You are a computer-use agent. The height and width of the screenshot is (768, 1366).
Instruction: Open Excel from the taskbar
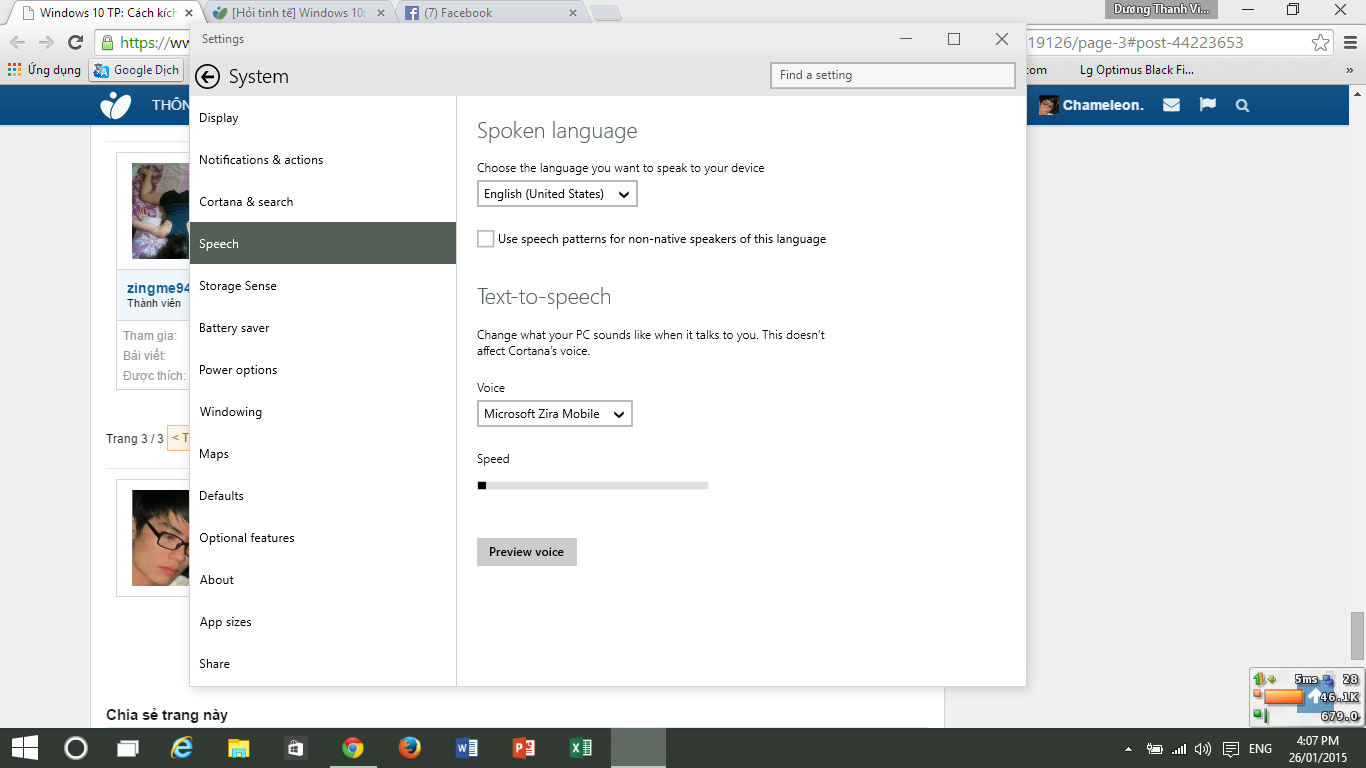point(581,748)
